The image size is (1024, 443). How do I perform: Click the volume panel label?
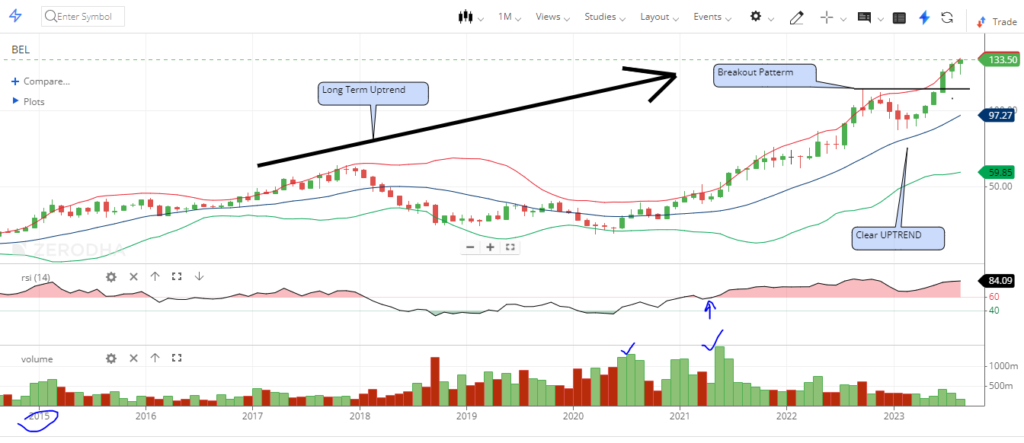[x=37, y=359]
